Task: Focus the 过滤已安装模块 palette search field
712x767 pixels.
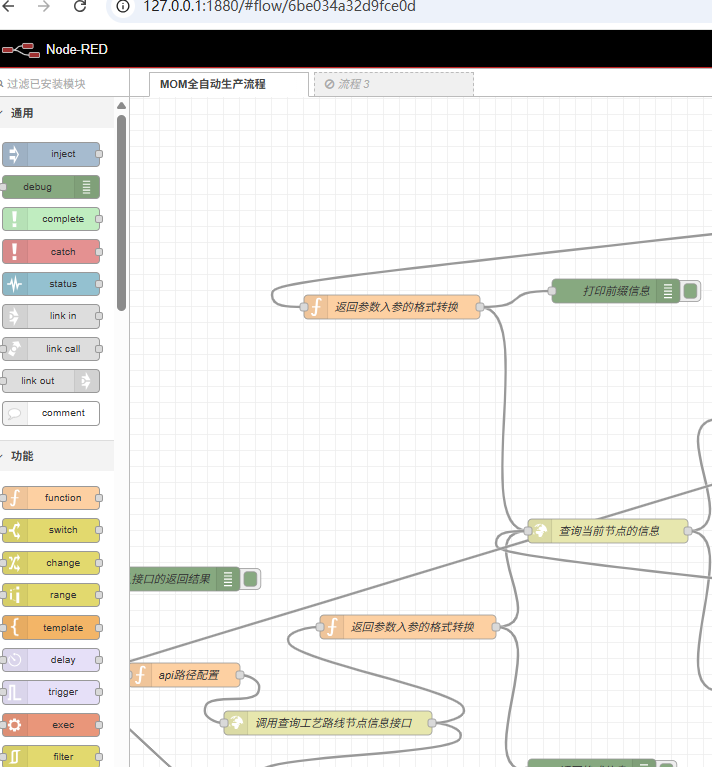Action: pos(60,84)
